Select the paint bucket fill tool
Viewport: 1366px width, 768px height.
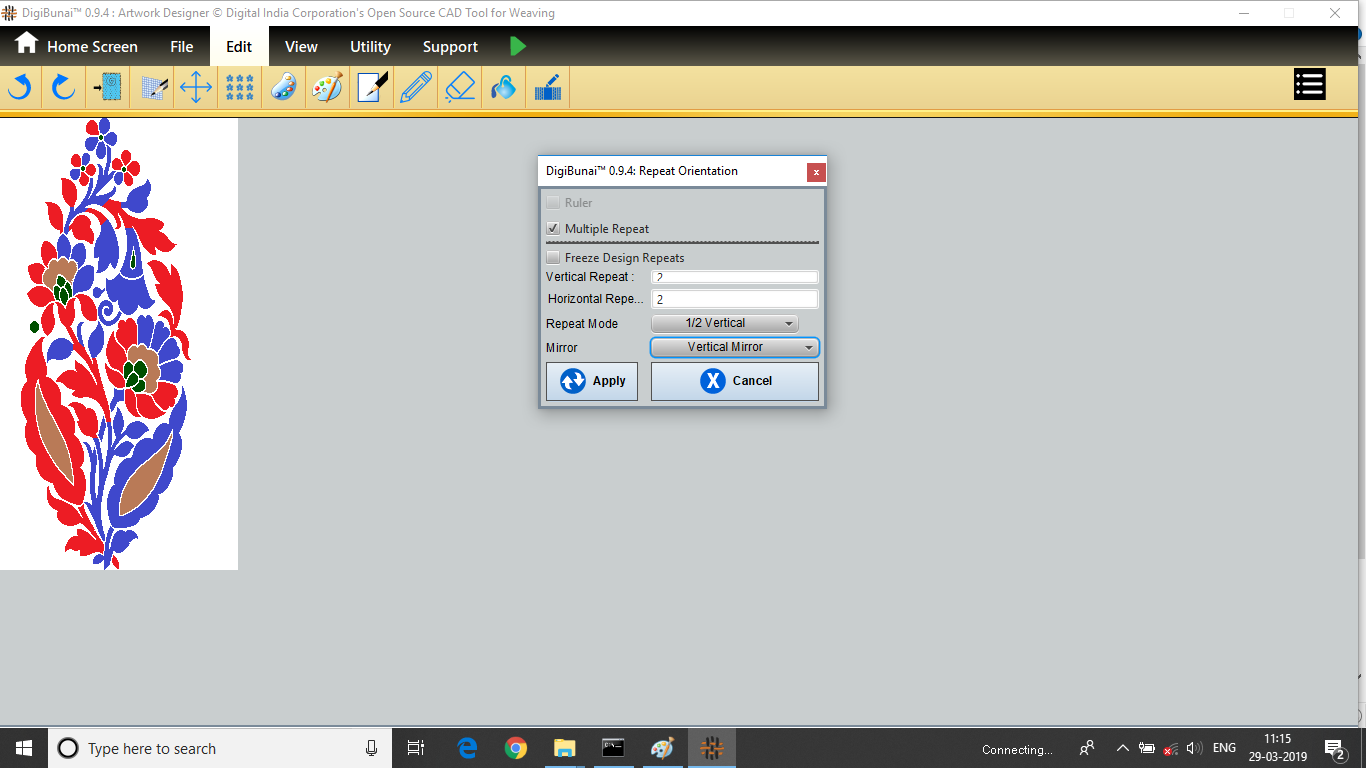click(503, 87)
